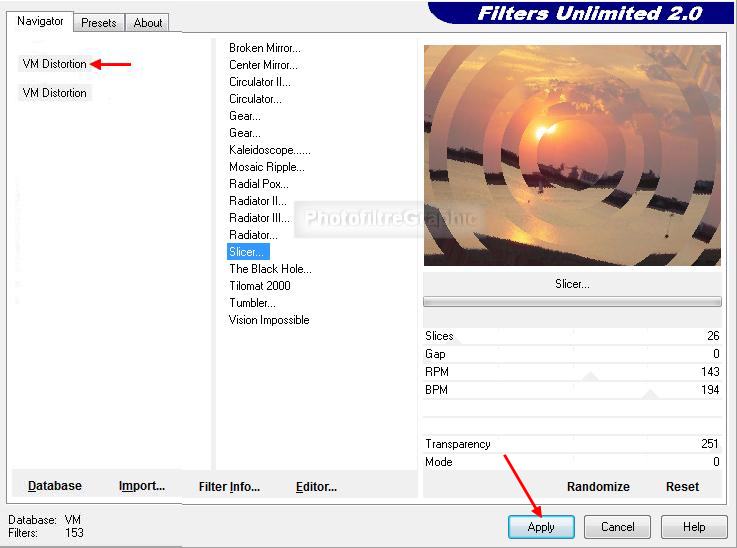Image resolution: width=737 pixels, height=548 pixels.
Task: Randomize the filter settings
Action: [598, 487]
